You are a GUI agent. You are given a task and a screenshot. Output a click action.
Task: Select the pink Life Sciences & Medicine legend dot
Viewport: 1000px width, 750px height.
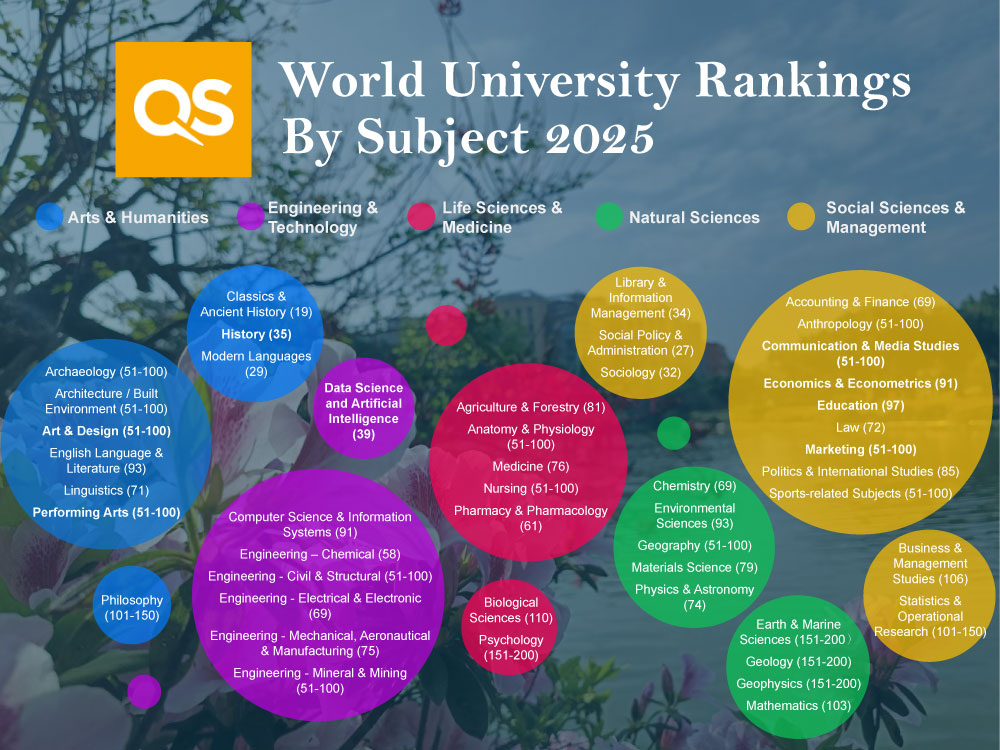420,216
